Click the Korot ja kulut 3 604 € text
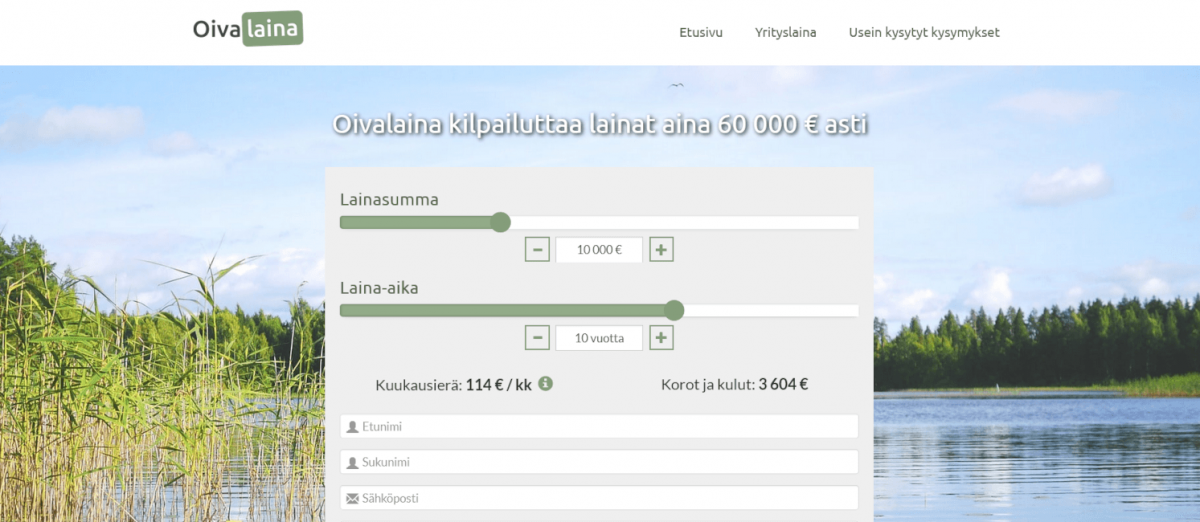The width and height of the screenshot is (1200, 522). (735, 384)
